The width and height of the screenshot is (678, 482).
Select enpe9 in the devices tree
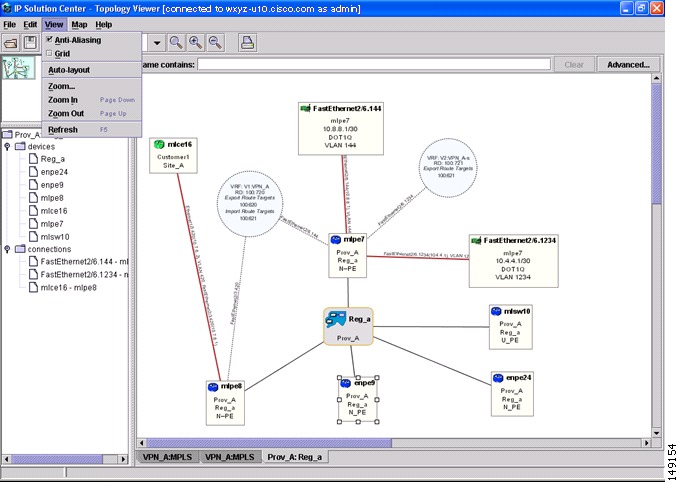pos(52,185)
